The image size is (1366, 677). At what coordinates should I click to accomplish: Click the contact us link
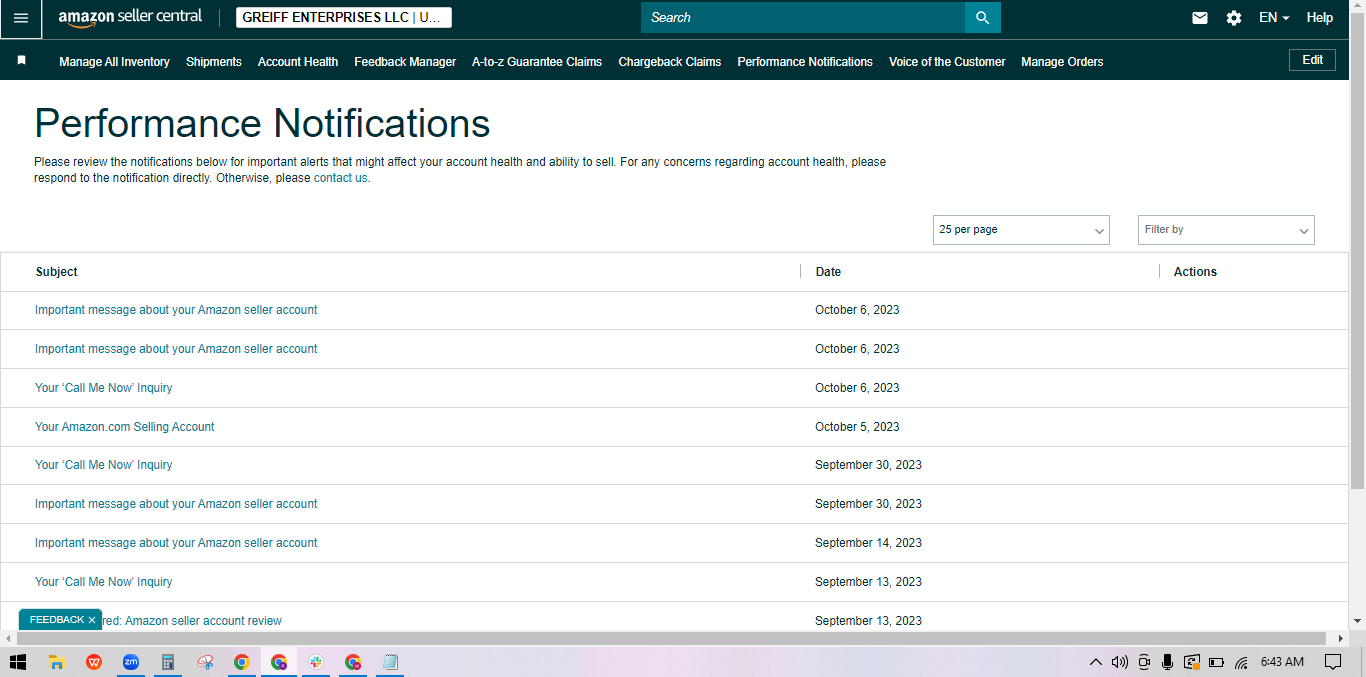click(340, 178)
